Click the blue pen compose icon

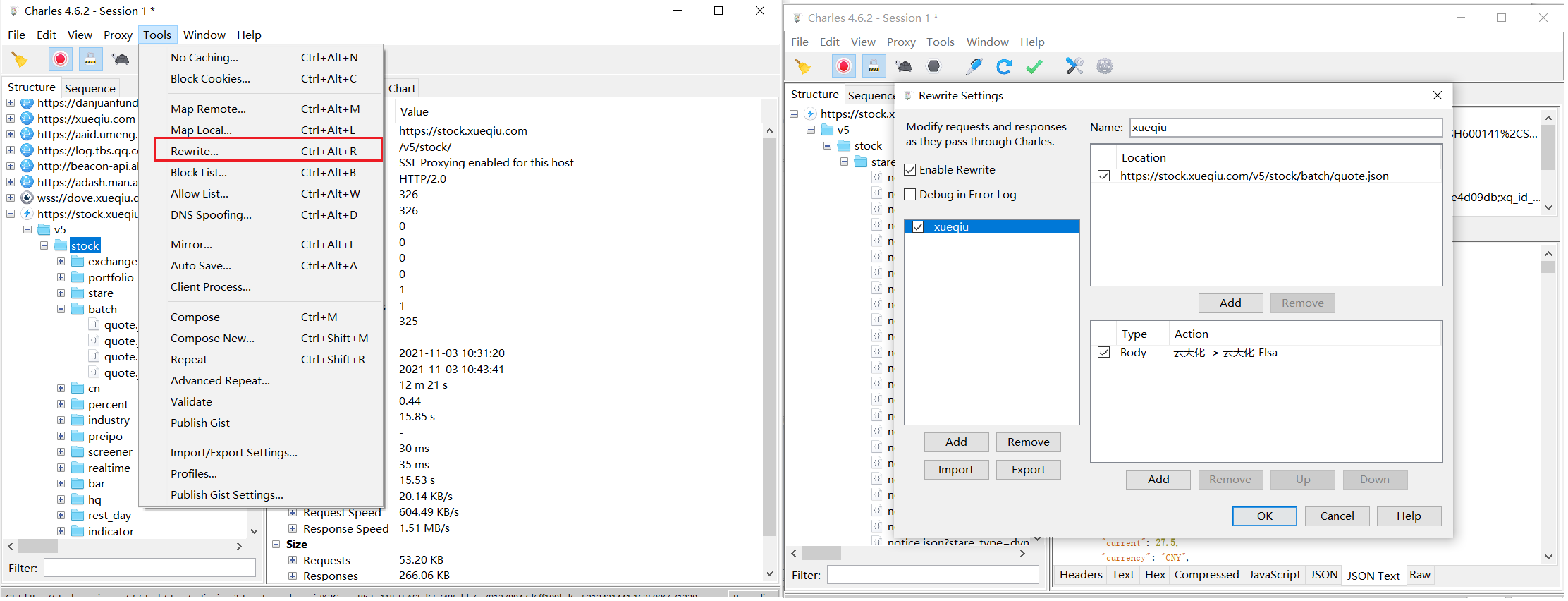pyautogui.click(x=974, y=66)
